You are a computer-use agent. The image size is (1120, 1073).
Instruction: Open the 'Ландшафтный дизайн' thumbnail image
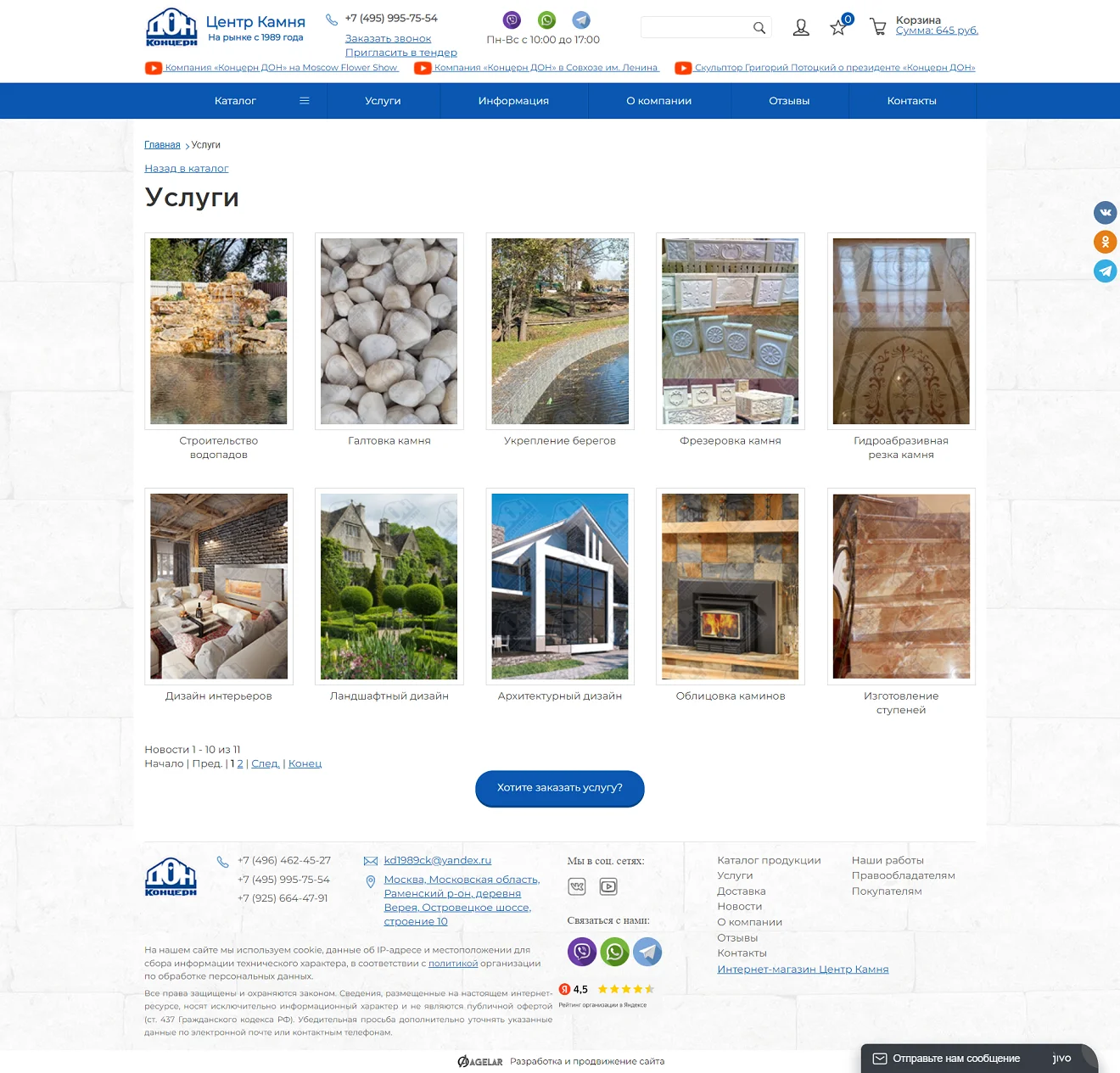[x=389, y=586]
